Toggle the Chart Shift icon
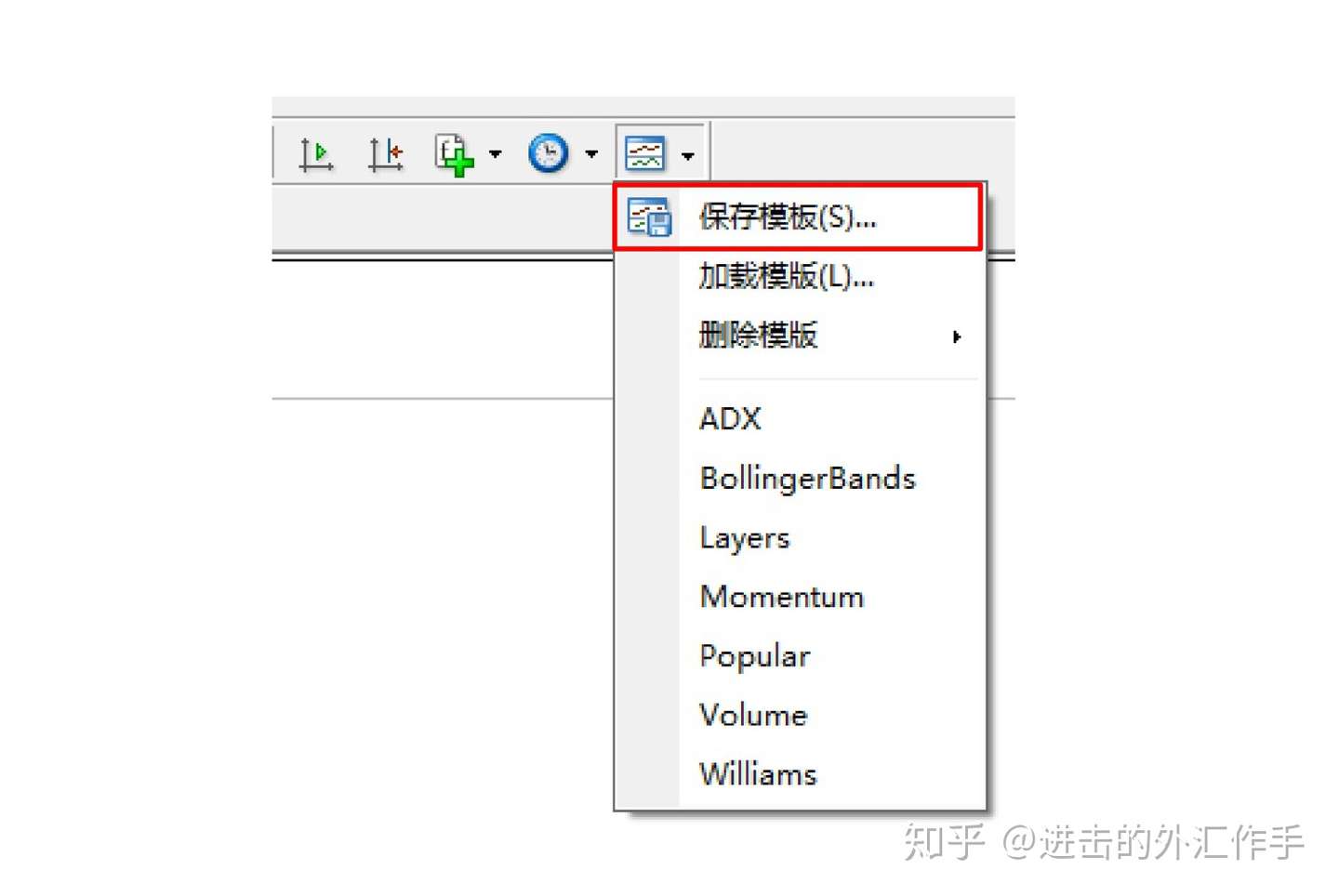This screenshot has width=1339, height=896. pyautogui.click(x=385, y=154)
